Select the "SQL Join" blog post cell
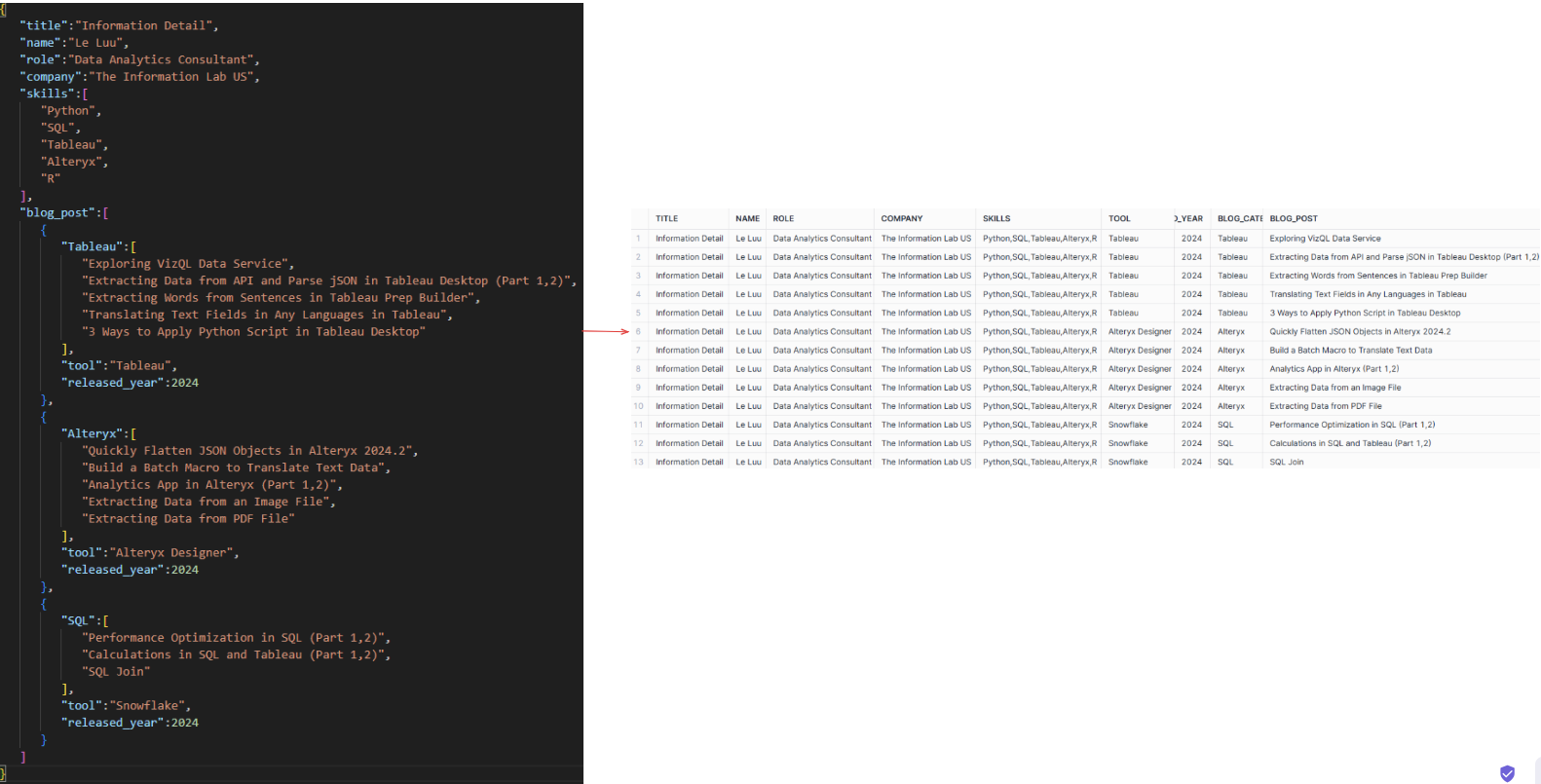Viewport: 1541px width, 784px height. tap(1286, 463)
